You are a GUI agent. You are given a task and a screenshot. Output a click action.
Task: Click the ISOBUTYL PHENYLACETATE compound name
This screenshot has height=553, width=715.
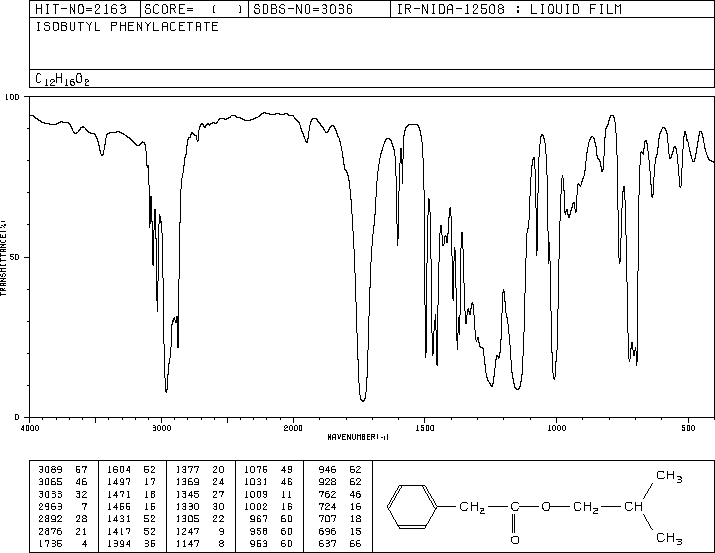(127, 27)
